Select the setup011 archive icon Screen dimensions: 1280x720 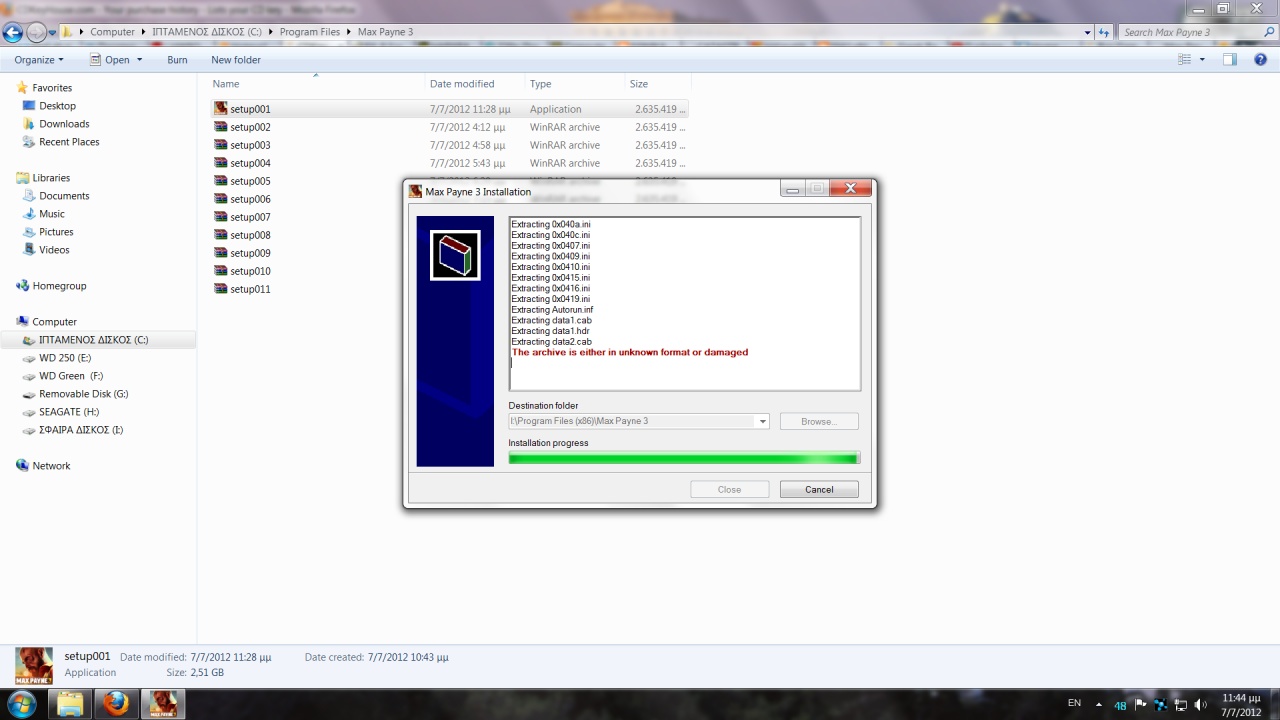(x=221, y=289)
